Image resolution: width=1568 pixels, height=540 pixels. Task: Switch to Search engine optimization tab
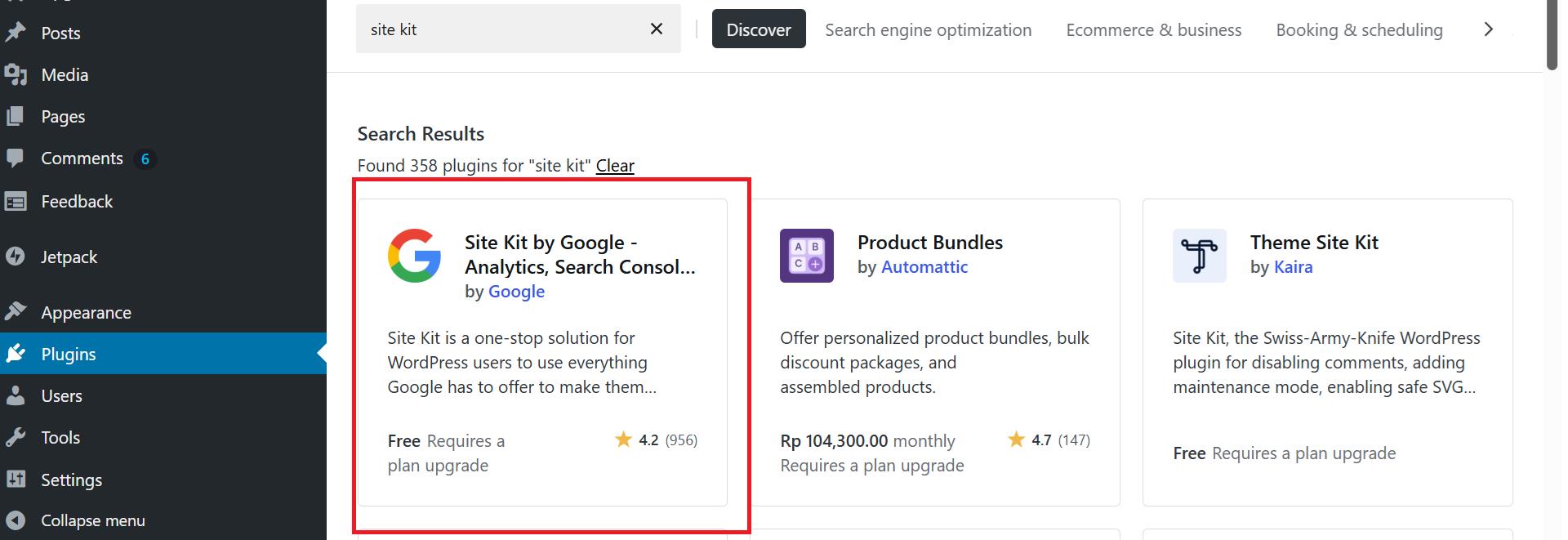click(928, 29)
